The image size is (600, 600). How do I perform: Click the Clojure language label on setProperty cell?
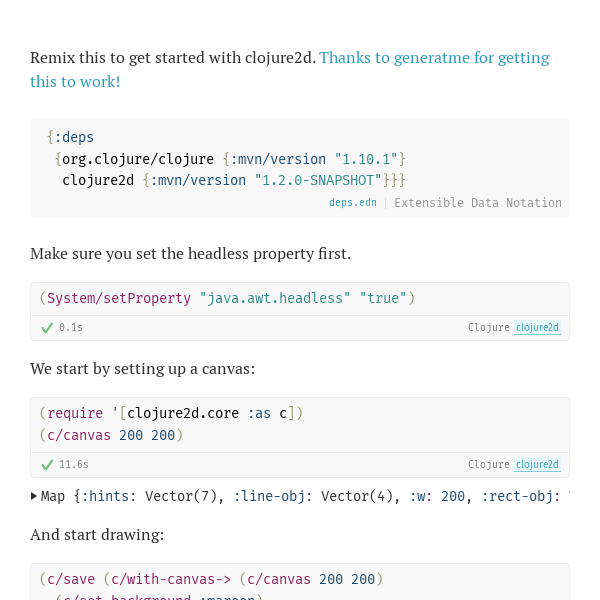click(x=488, y=328)
